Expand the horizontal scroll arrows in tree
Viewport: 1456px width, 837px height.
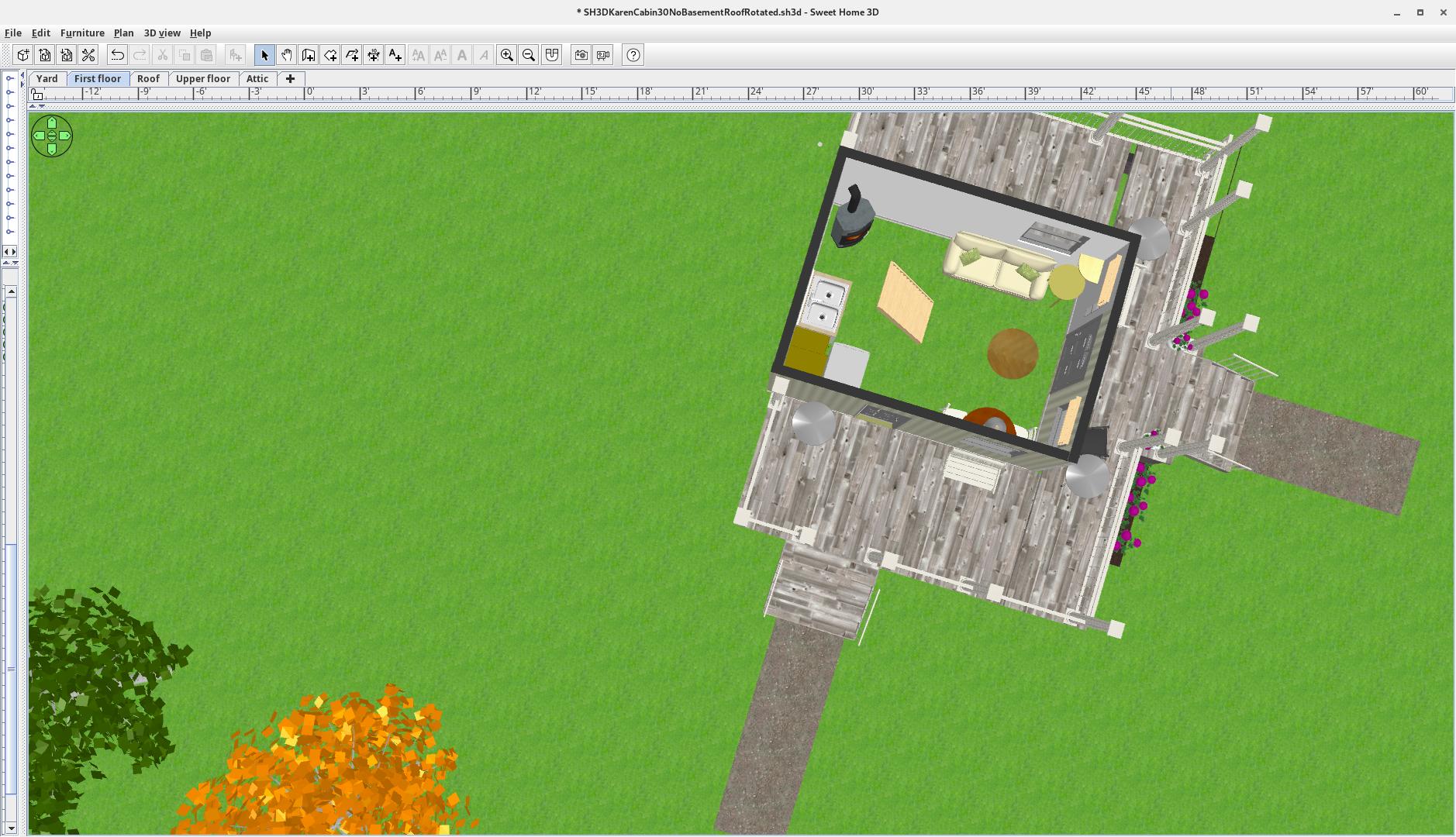tap(10, 251)
